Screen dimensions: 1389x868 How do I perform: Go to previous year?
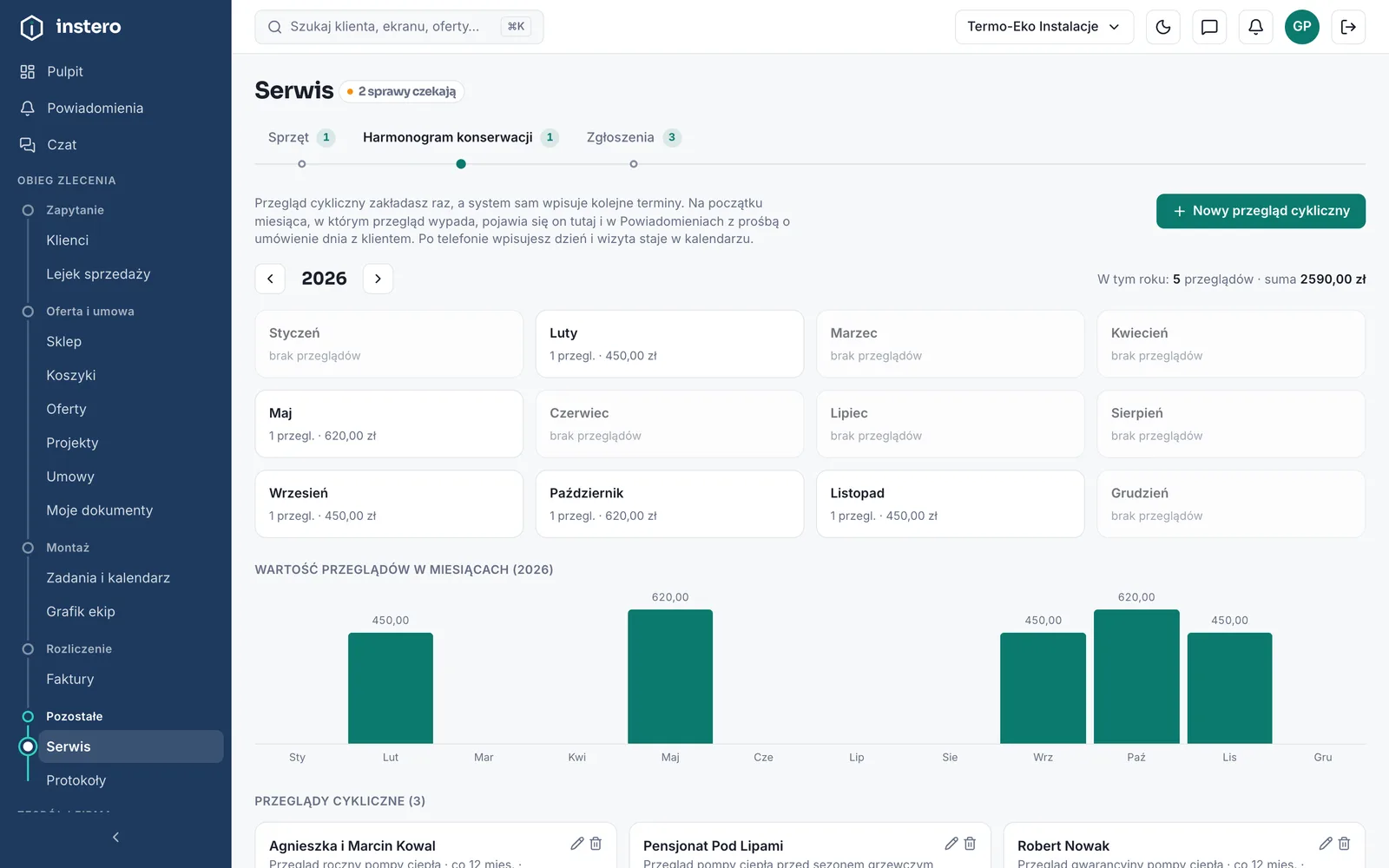point(270,279)
